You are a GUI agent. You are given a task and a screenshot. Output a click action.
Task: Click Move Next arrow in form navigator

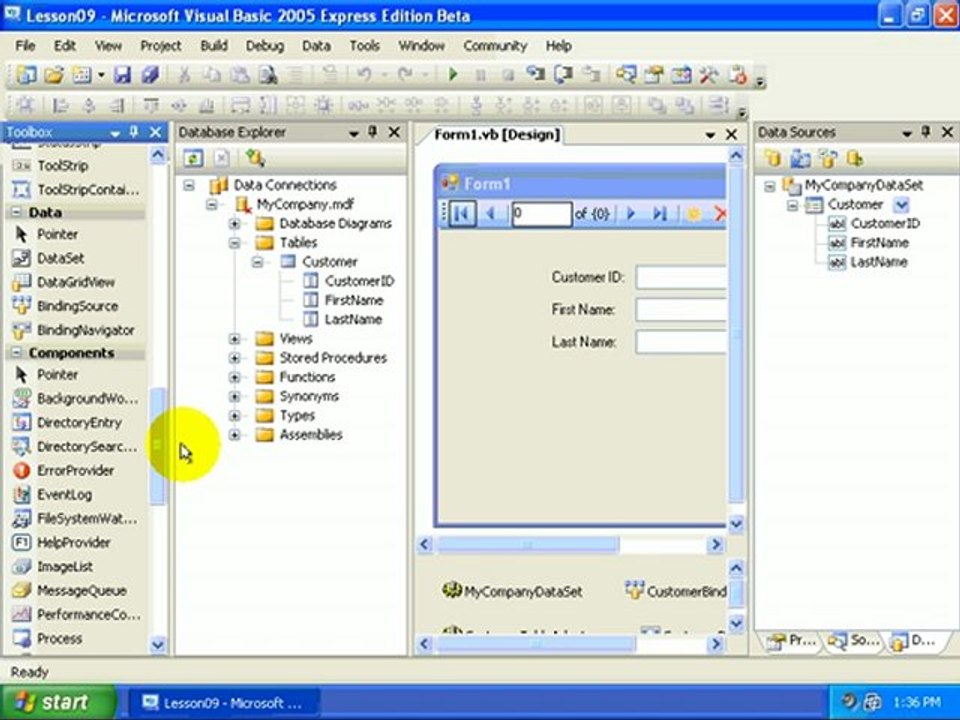click(x=631, y=214)
